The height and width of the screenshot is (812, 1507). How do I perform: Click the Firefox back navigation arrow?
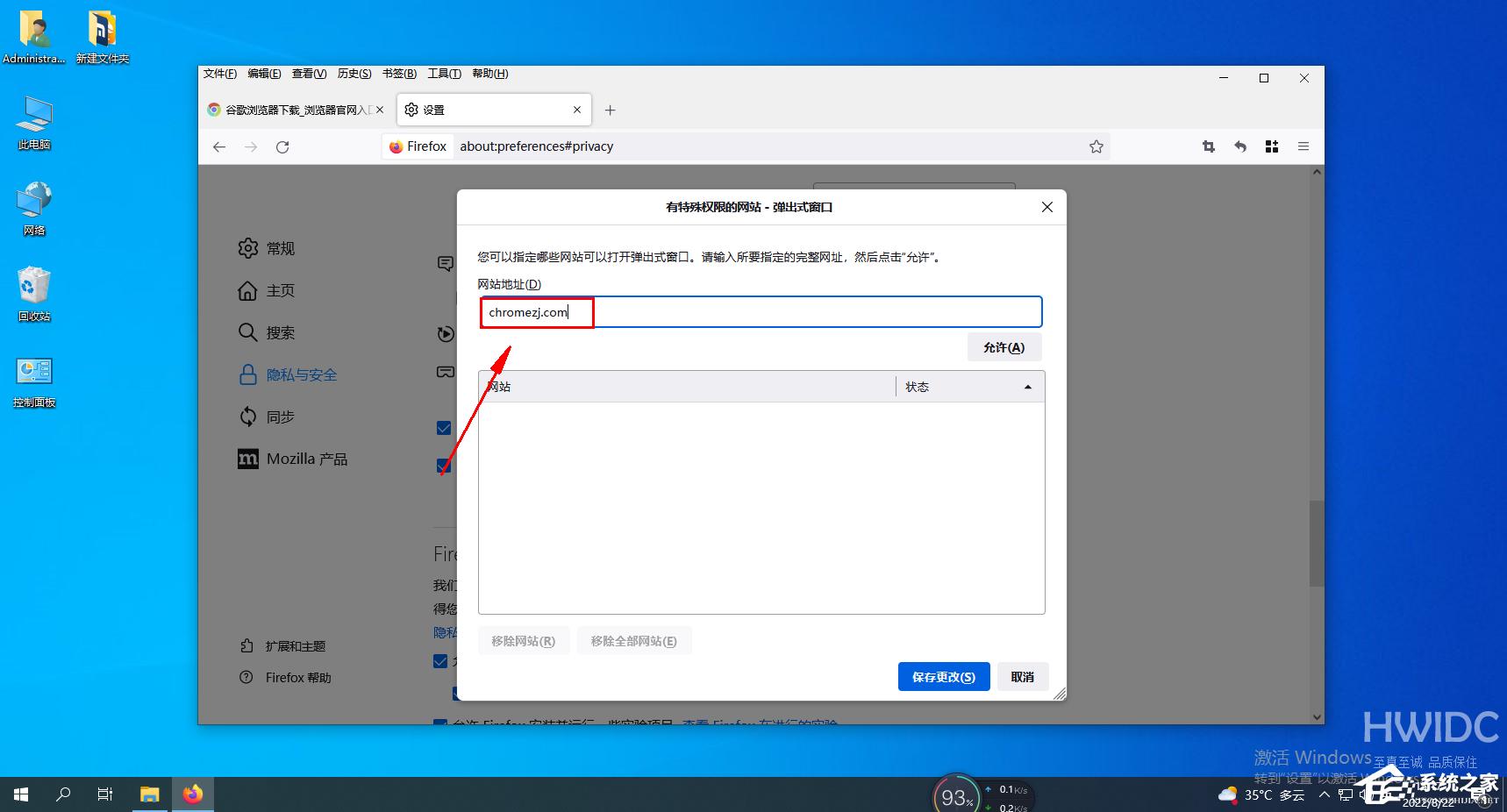tap(219, 146)
